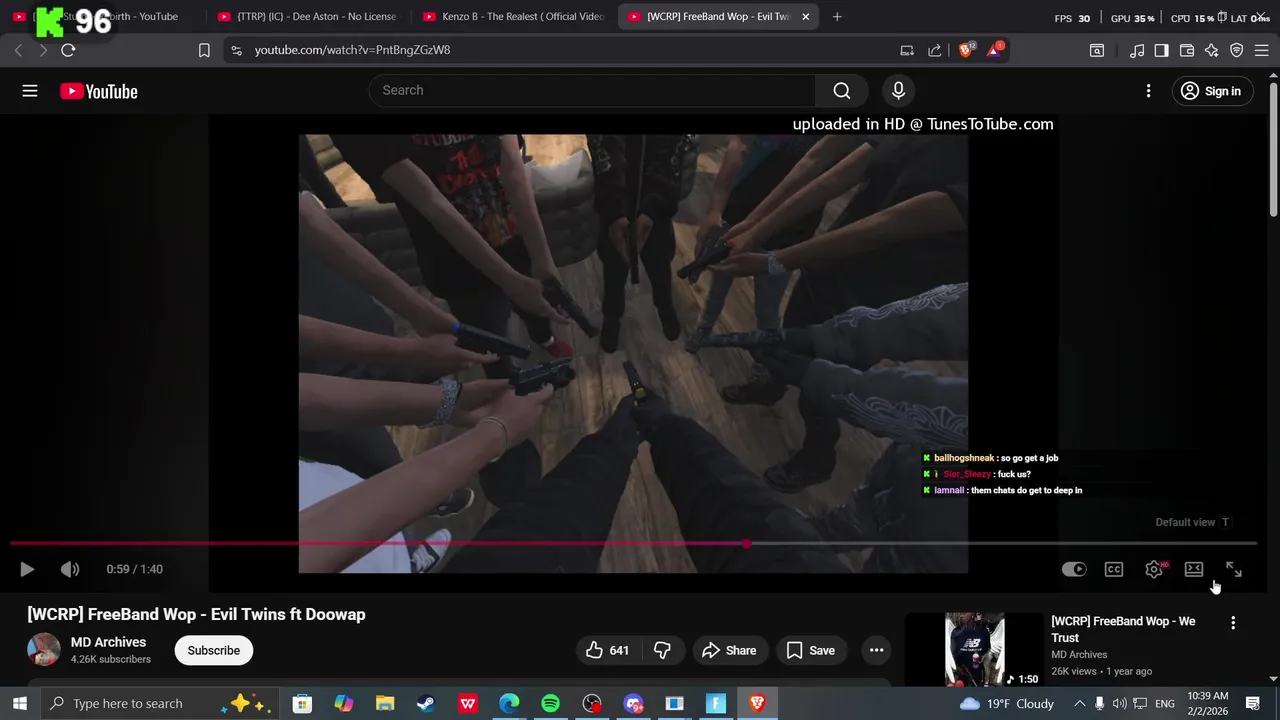Toggle the browser sidebar panel
The image size is (1280, 720).
click(1161, 50)
